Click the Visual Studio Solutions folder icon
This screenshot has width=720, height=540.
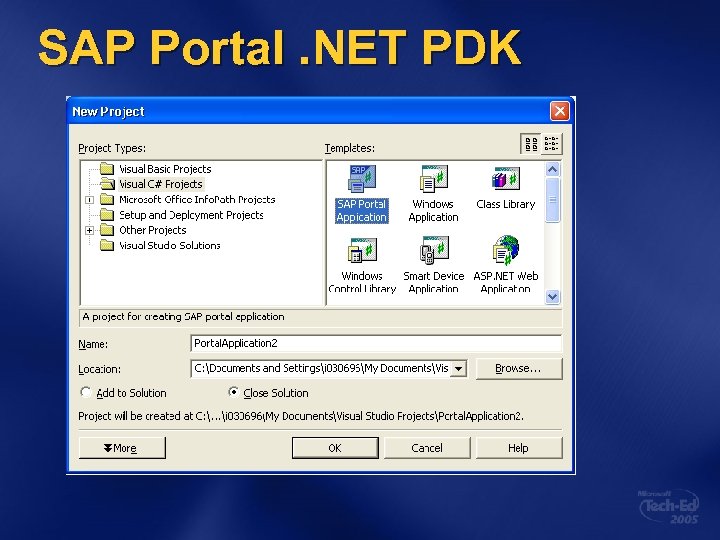107,245
